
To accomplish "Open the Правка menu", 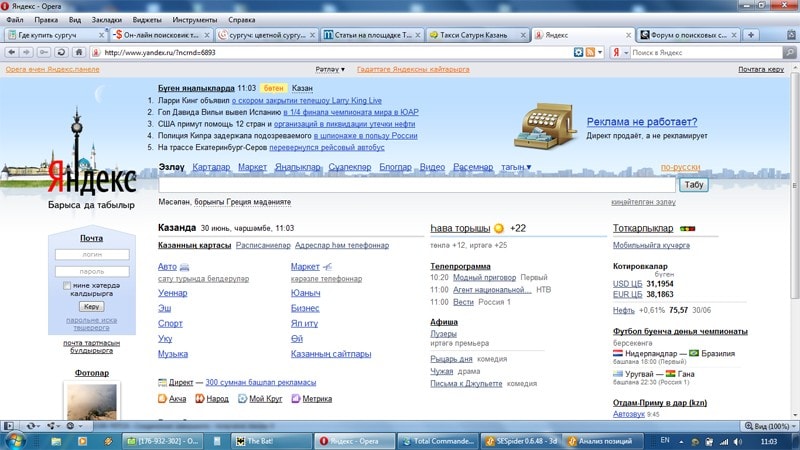I will [x=46, y=20].
